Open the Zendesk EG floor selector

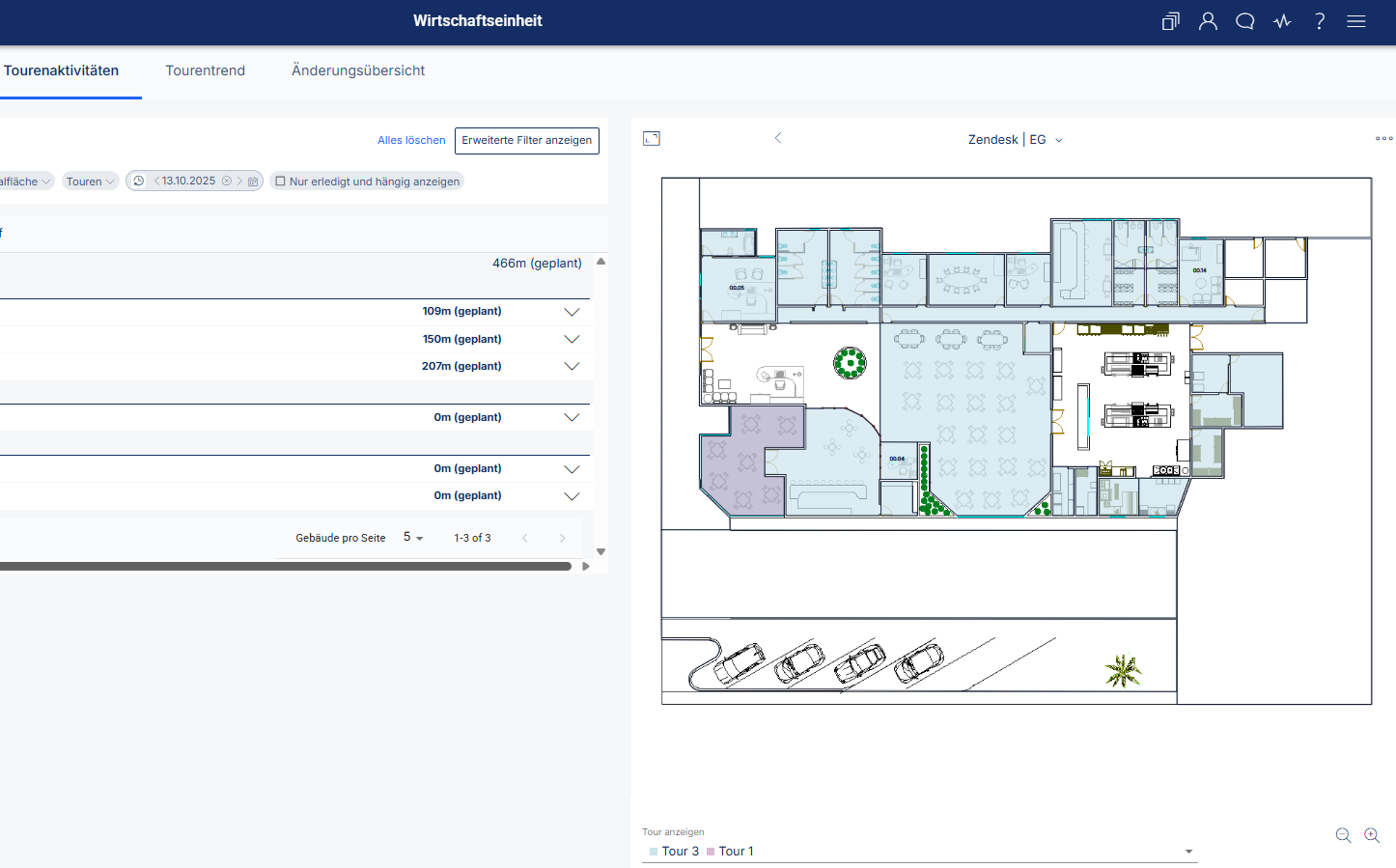tap(1016, 140)
